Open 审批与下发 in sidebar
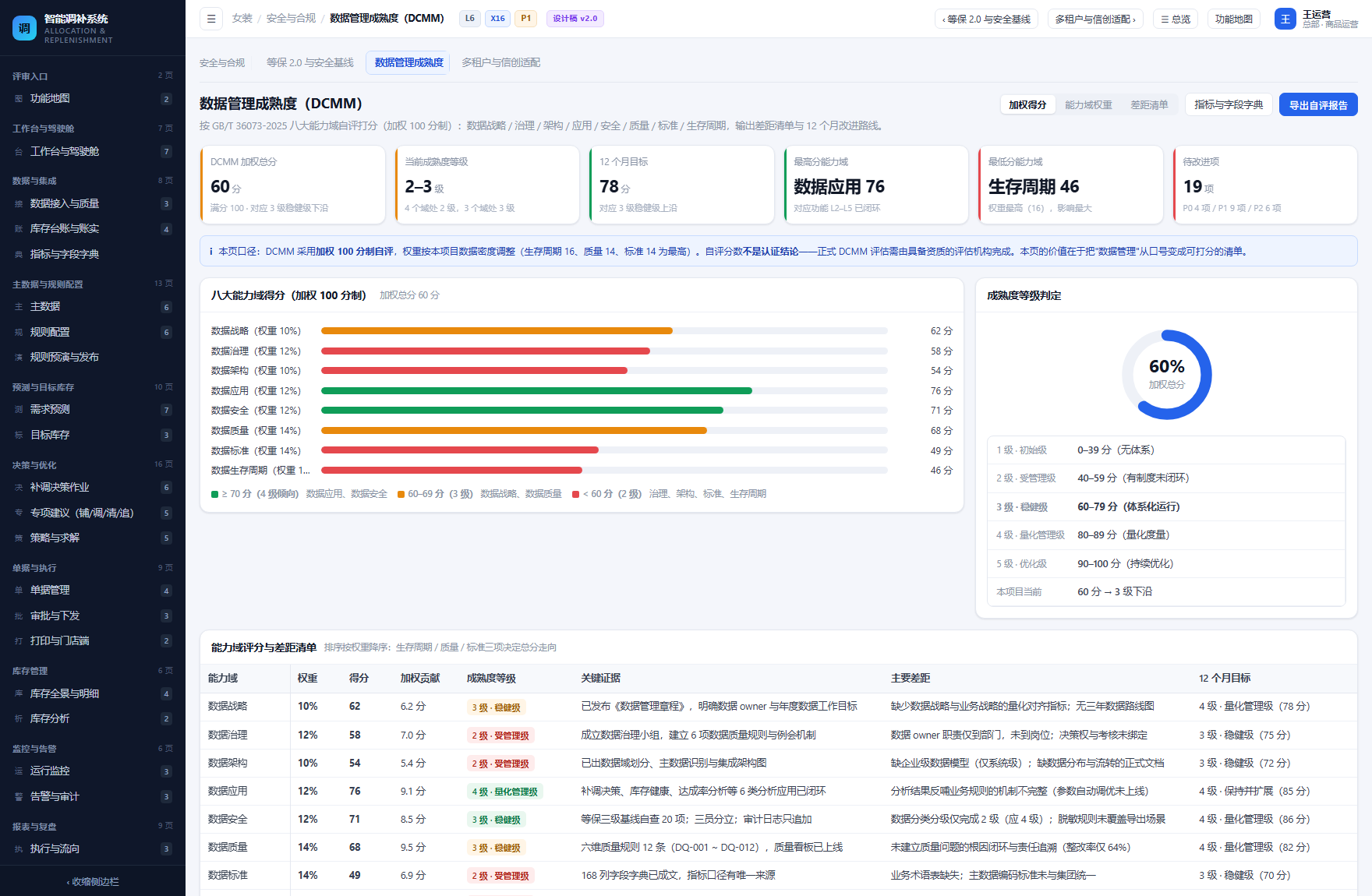The width and height of the screenshot is (1372, 896). pyautogui.click(x=93, y=616)
